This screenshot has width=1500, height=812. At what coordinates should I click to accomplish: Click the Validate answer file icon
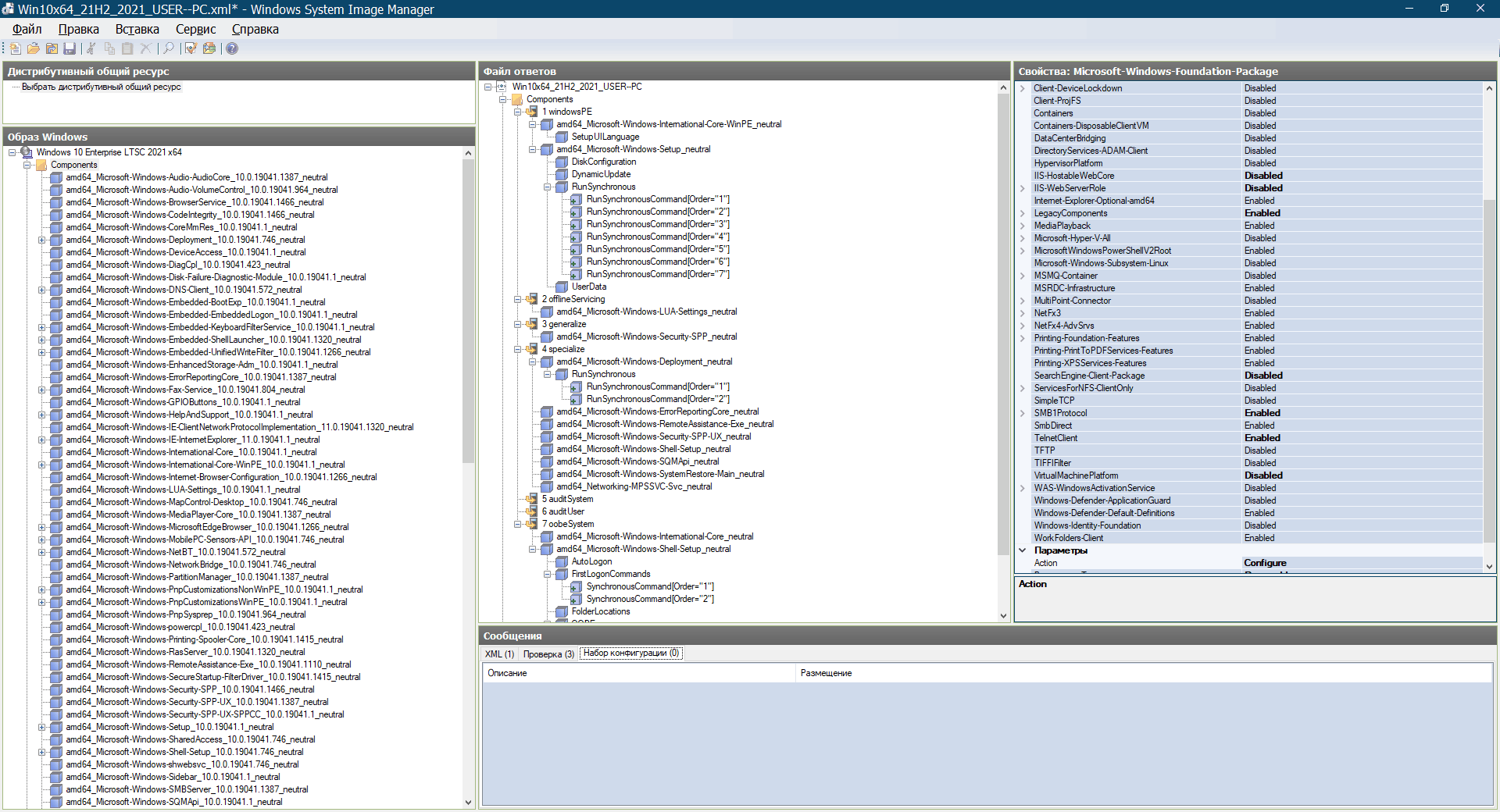191,48
